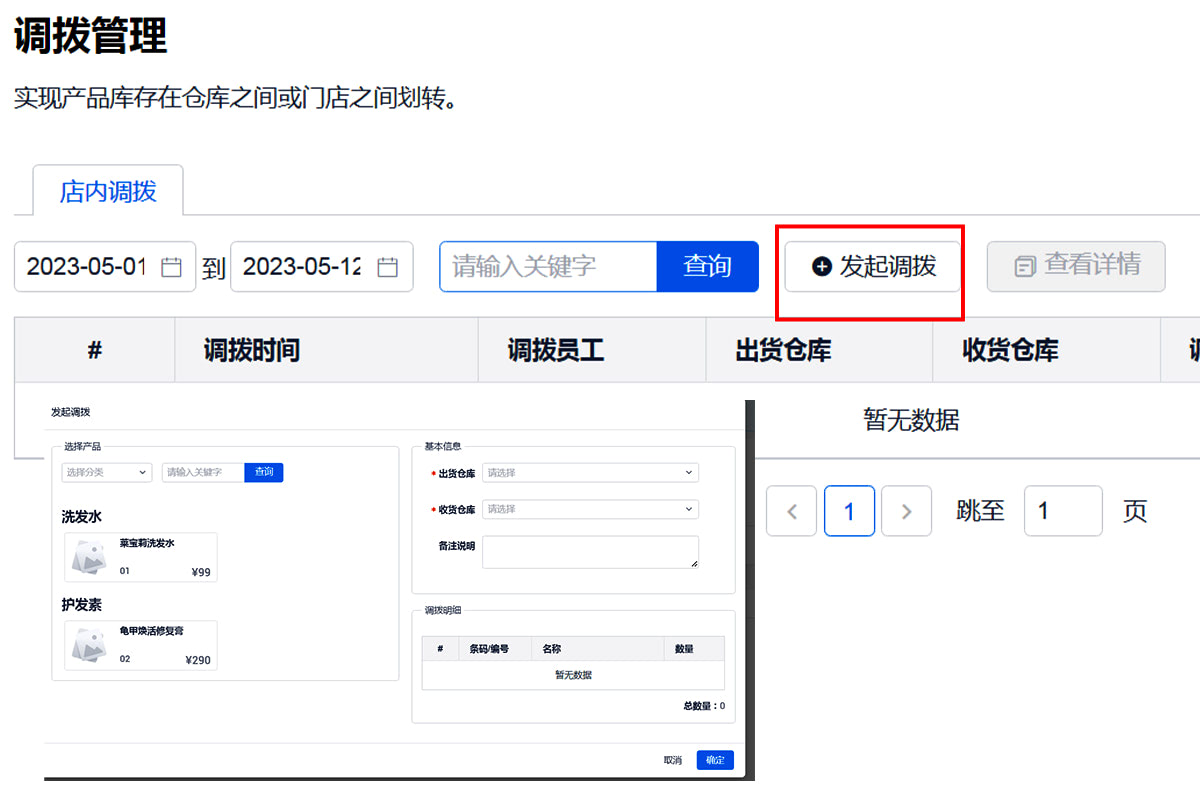Open the 出货仓库 dropdown

590,473
